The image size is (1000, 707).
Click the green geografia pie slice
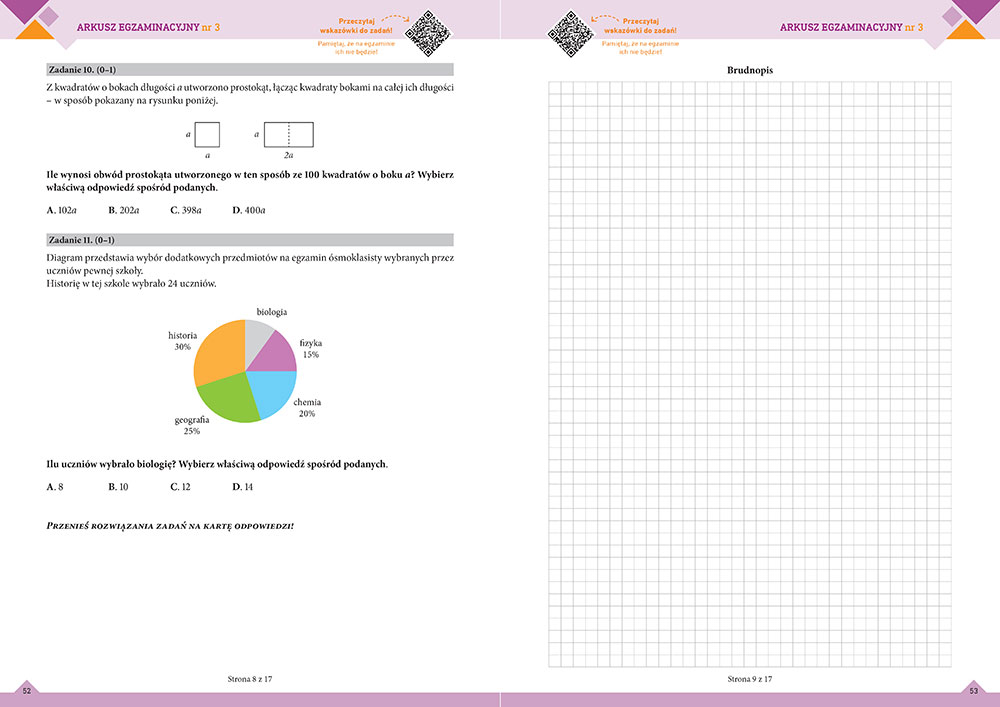tap(230, 400)
